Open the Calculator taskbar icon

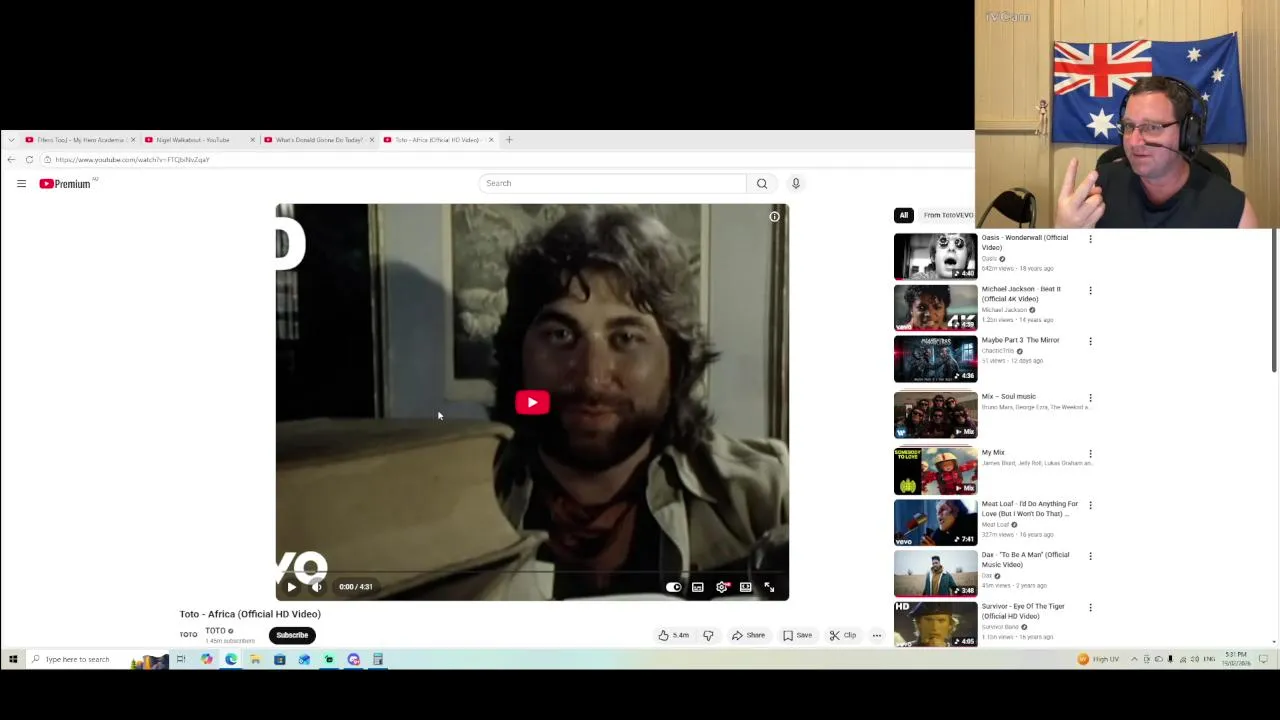(x=378, y=659)
